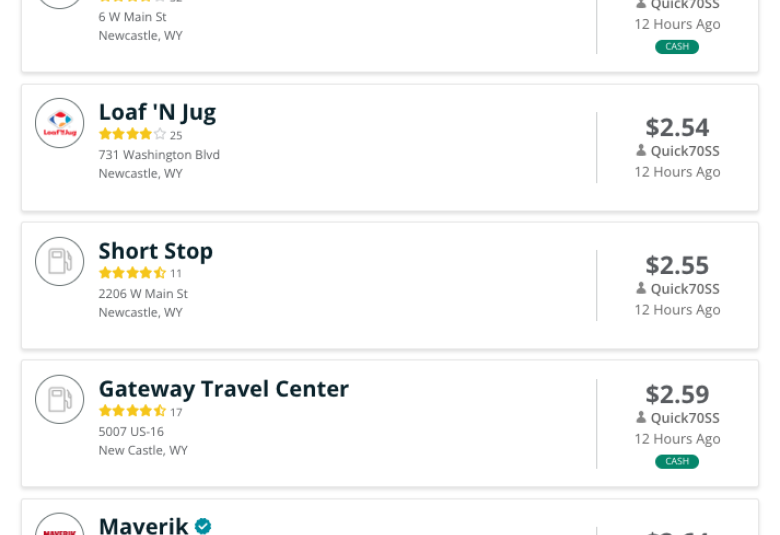Select the $2.54 price at Loaf 'N Jug
Image resolution: width=780 pixels, height=535 pixels.
[x=677, y=127]
